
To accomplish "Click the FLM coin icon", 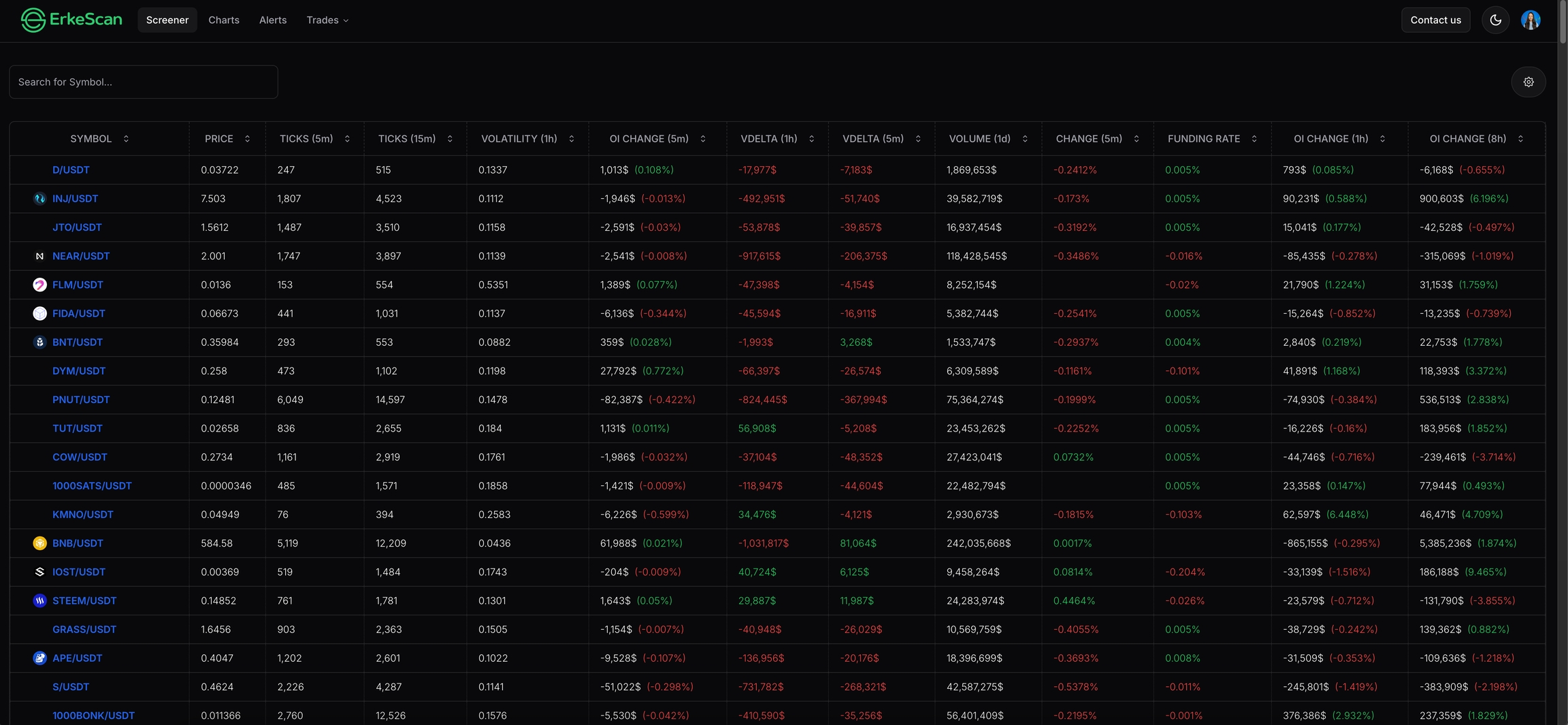I will click(39, 285).
